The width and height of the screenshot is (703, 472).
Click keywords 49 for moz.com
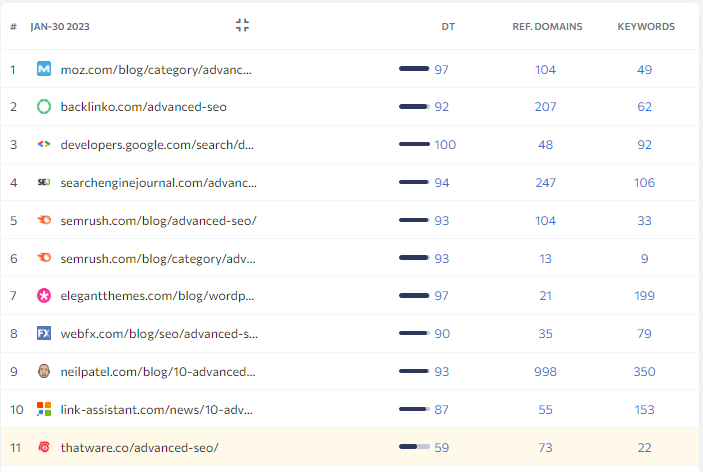[x=645, y=69]
